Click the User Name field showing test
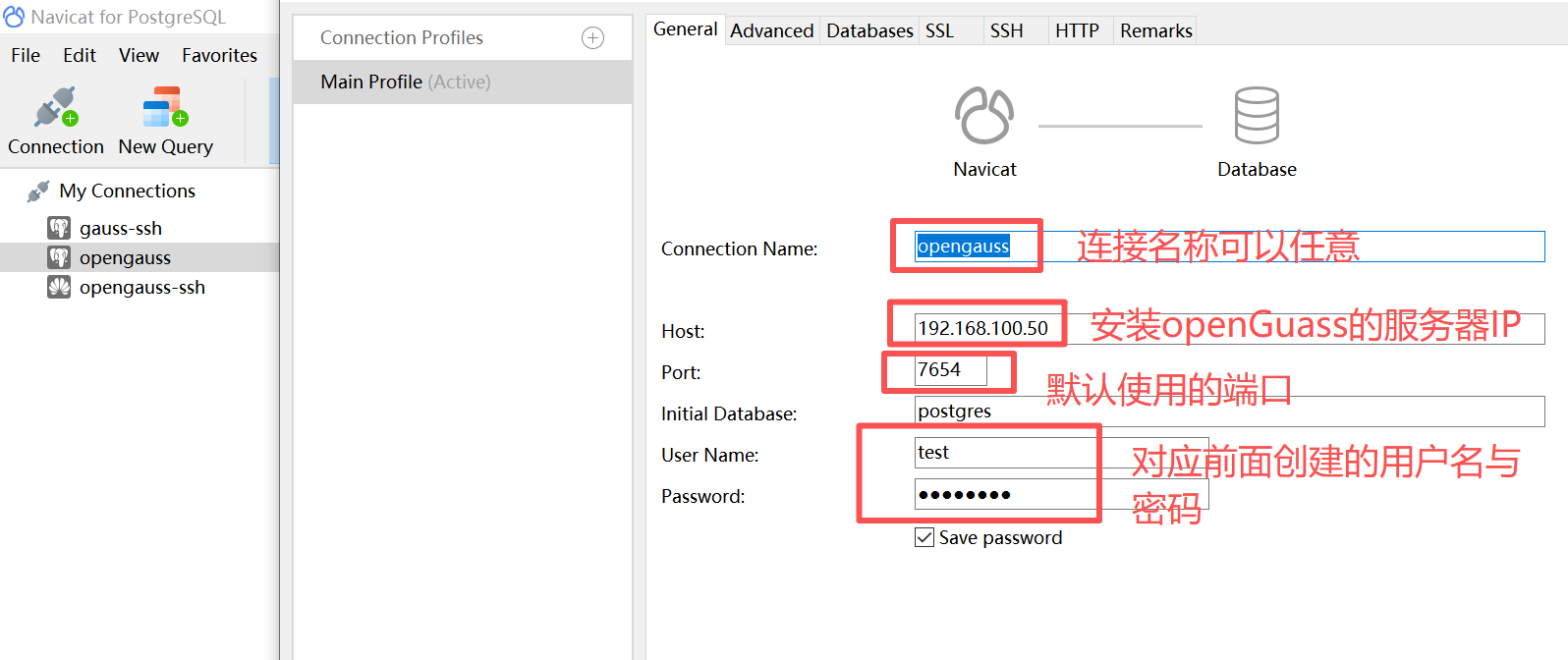The image size is (1568, 660). tap(1061, 452)
